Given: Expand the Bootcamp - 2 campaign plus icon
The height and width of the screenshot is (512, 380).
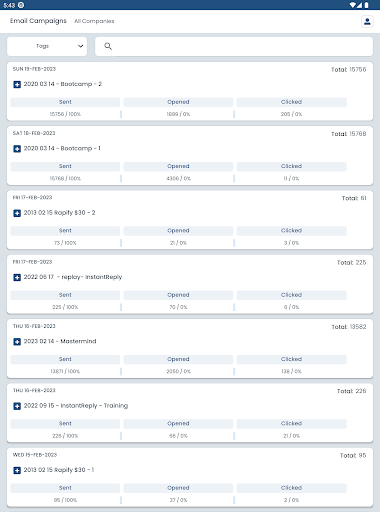Looking at the screenshot, I should pos(17,84).
